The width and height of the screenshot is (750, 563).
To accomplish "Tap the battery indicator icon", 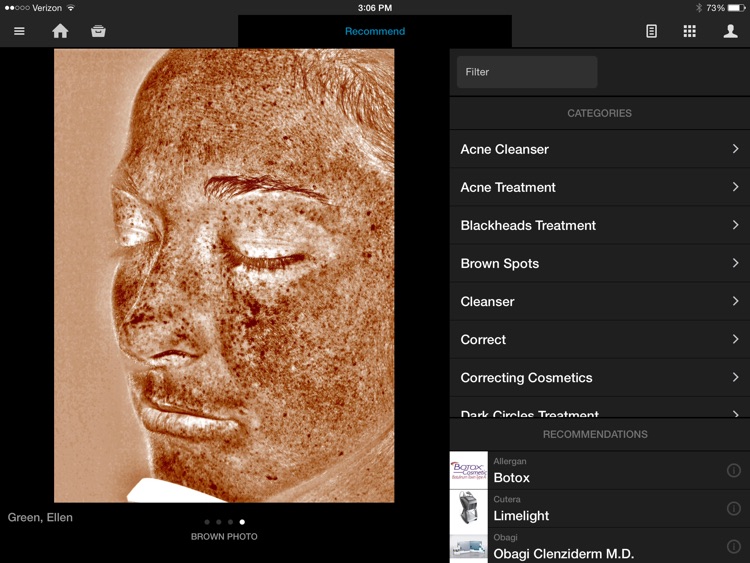I will tap(736, 8).
